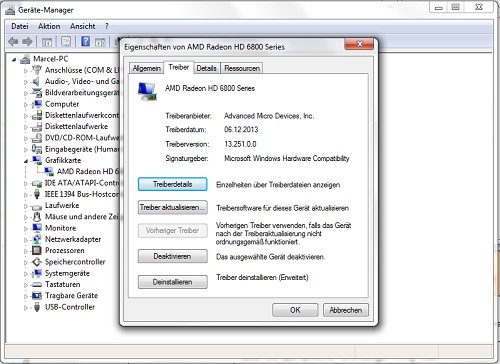500x364 pixels.
Task: Expand the Tastaturen tree node
Action: (x=26, y=285)
